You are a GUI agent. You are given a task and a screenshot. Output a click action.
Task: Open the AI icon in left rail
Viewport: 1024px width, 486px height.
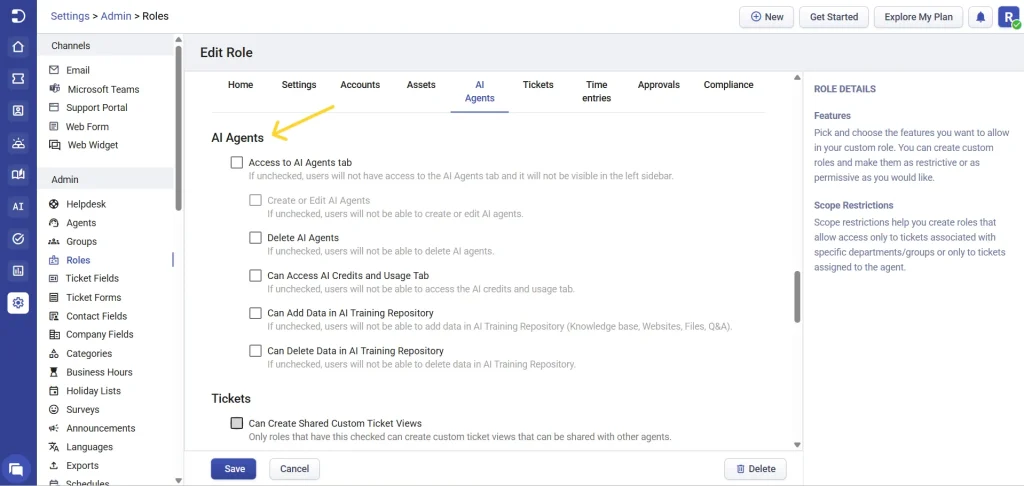click(x=18, y=206)
